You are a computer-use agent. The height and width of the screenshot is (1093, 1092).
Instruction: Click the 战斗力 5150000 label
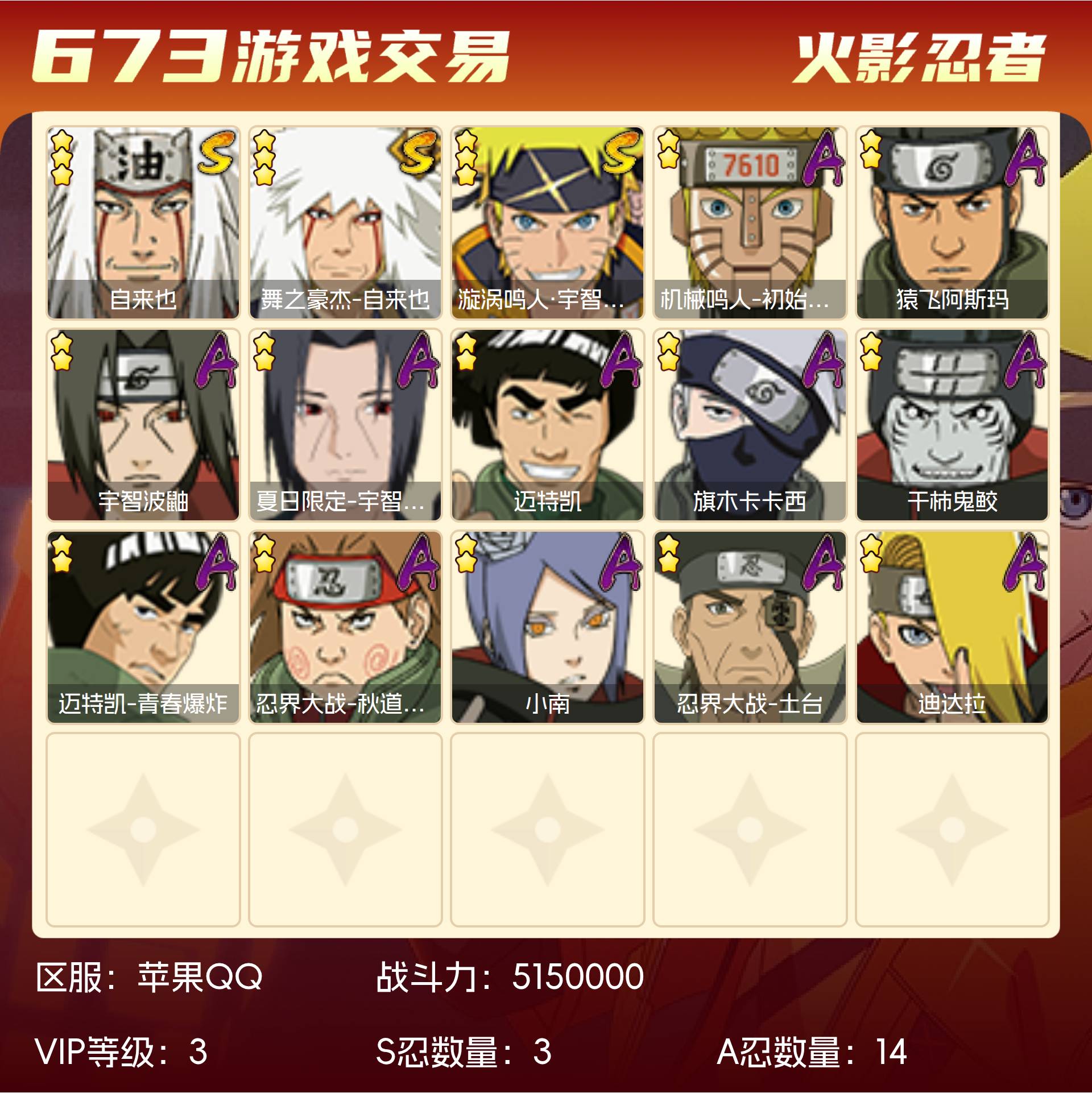pos(510,977)
